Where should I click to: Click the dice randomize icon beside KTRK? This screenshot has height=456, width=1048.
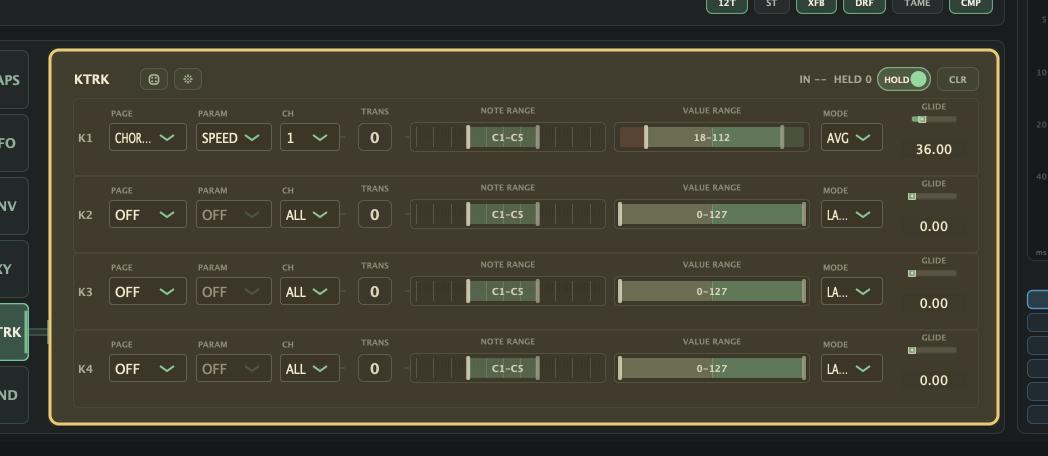(154, 80)
